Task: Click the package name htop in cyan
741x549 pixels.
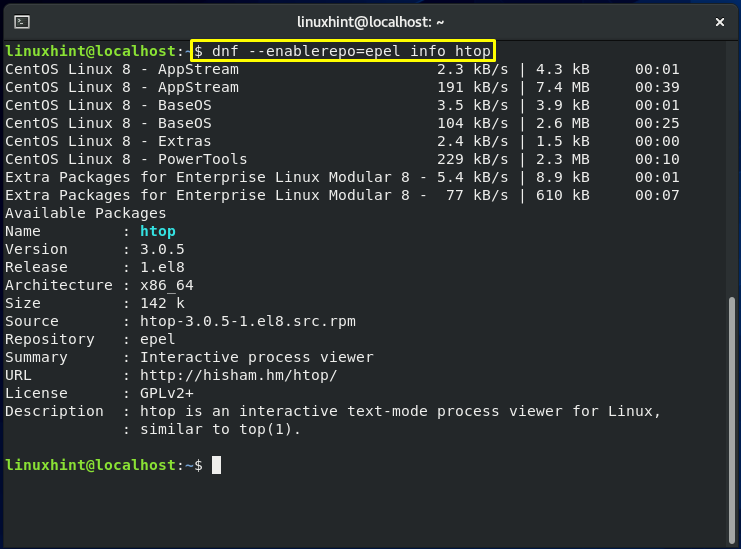Action: click(158, 232)
